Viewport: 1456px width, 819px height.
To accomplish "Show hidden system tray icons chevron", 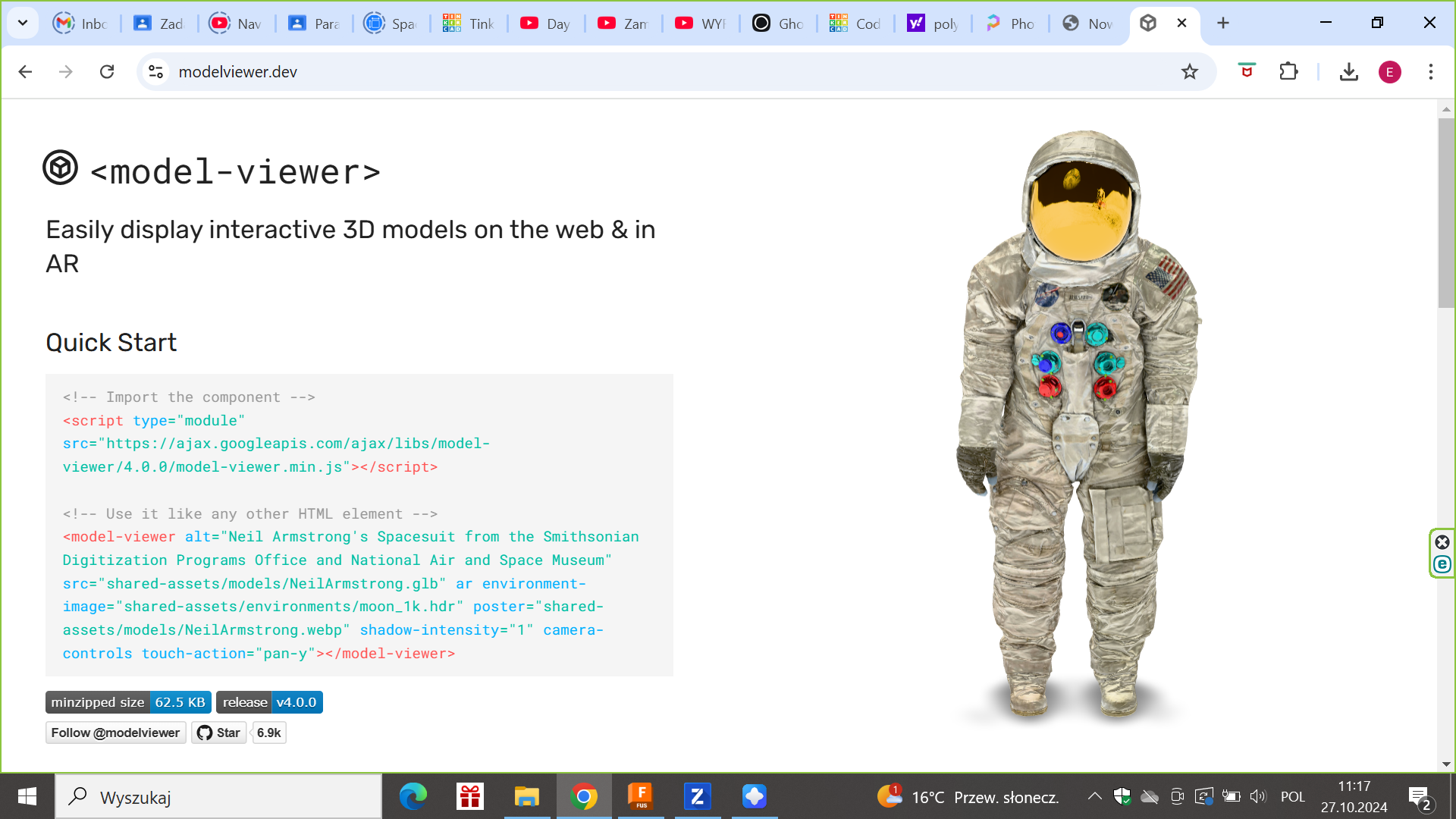I will (x=1094, y=796).
